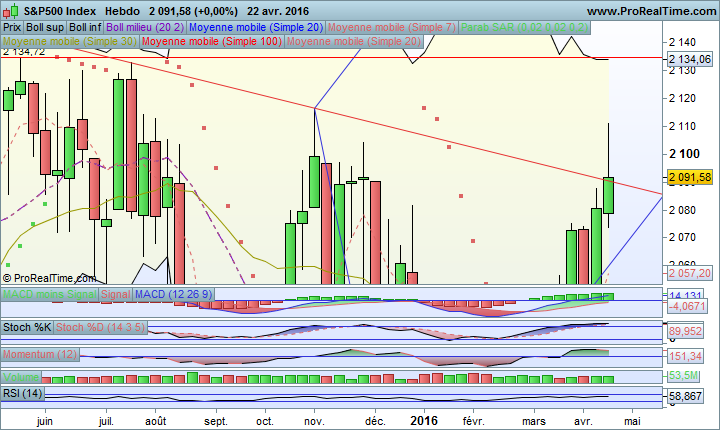Viewport: 720px width, 430px height.
Task: Click the -4,0671 MACD value tag
Action: coord(687,306)
